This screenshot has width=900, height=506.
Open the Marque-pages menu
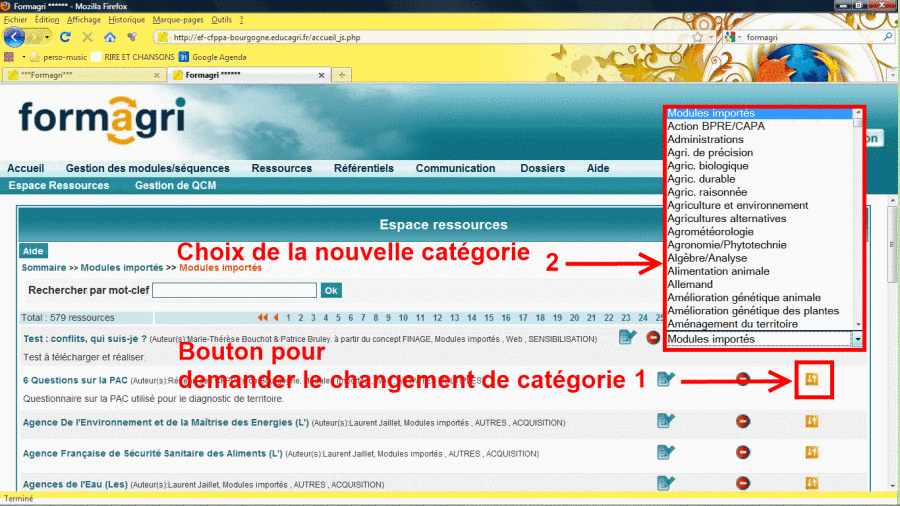[178, 20]
